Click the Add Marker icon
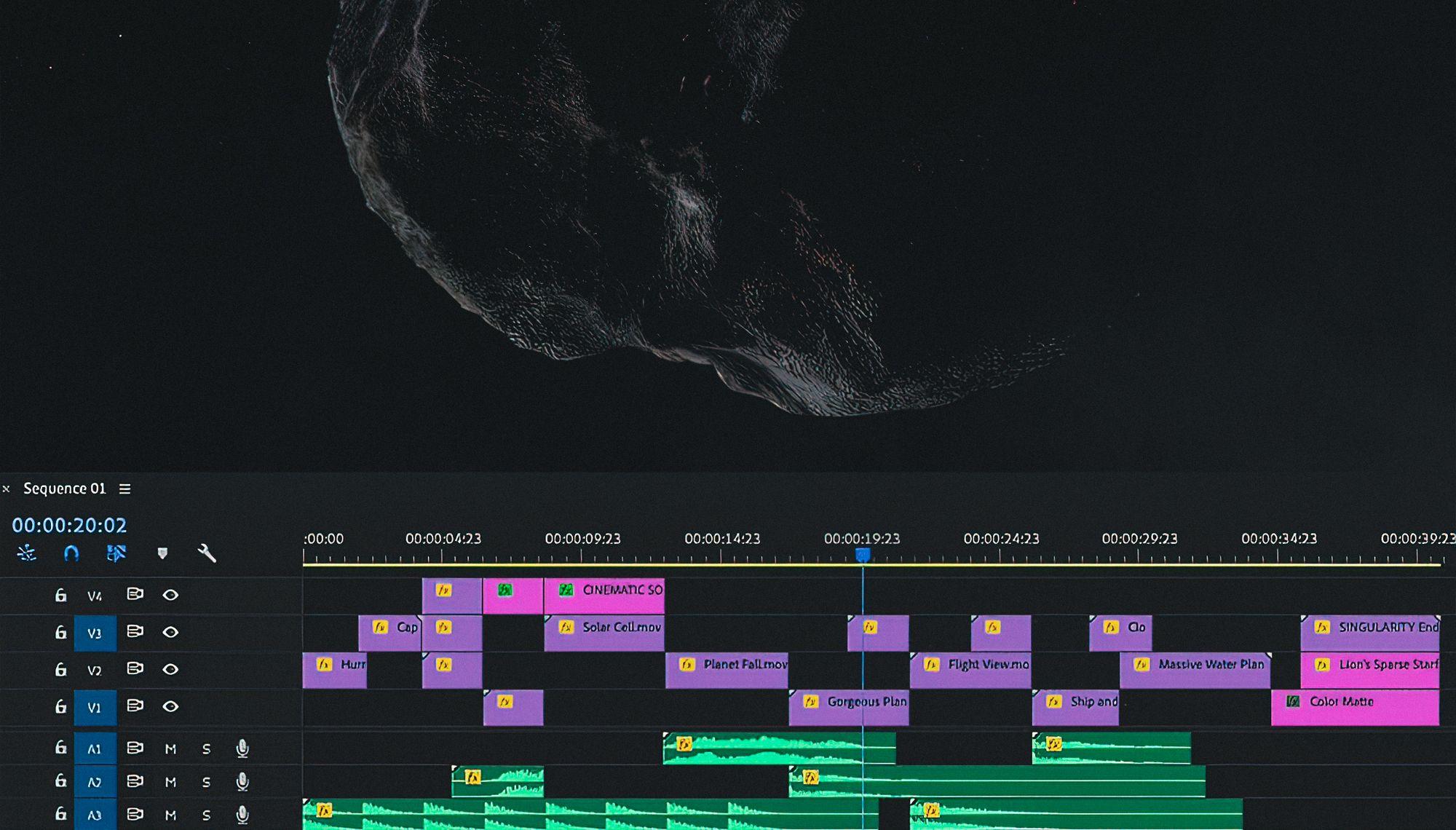 (162, 553)
